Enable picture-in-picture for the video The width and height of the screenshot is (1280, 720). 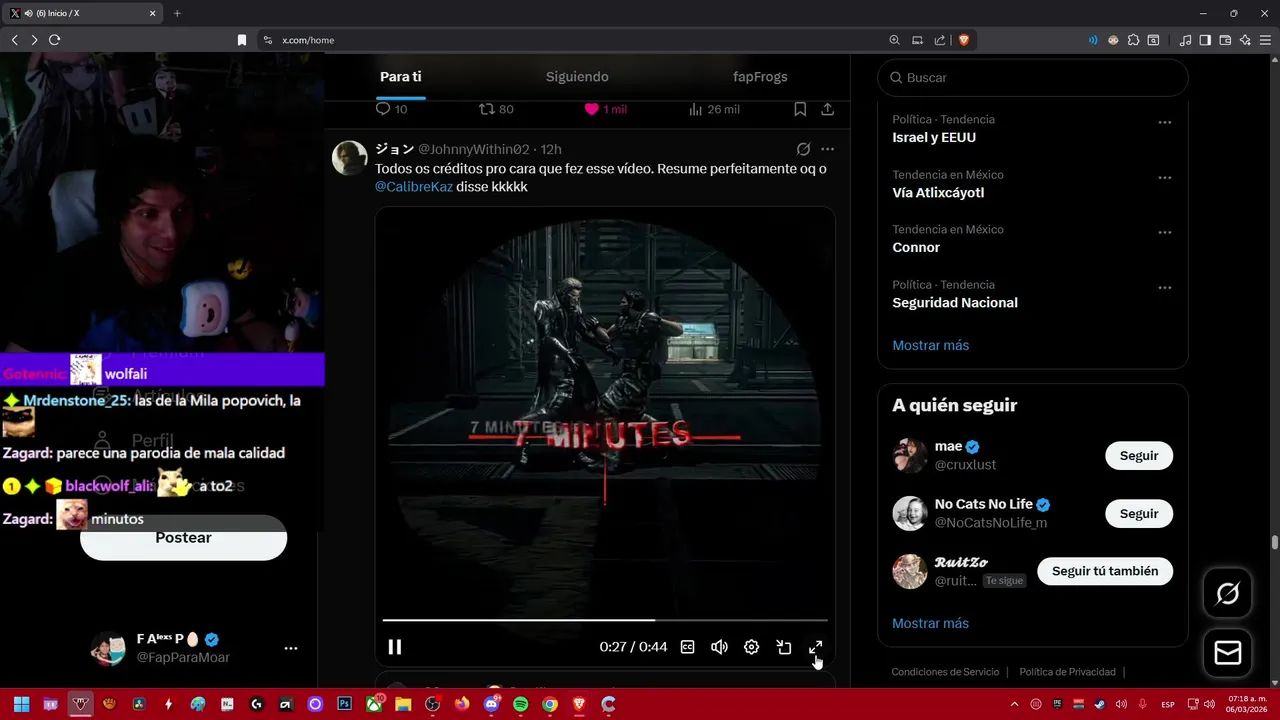[x=784, y=647]
